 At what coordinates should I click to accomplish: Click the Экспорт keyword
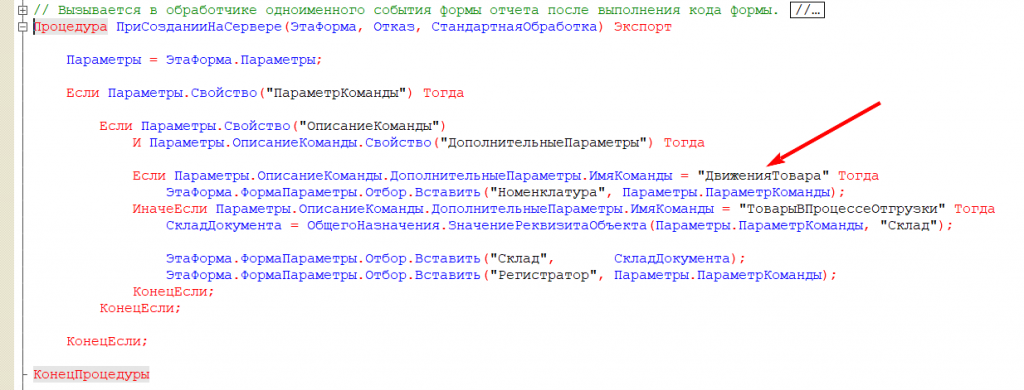643,27
